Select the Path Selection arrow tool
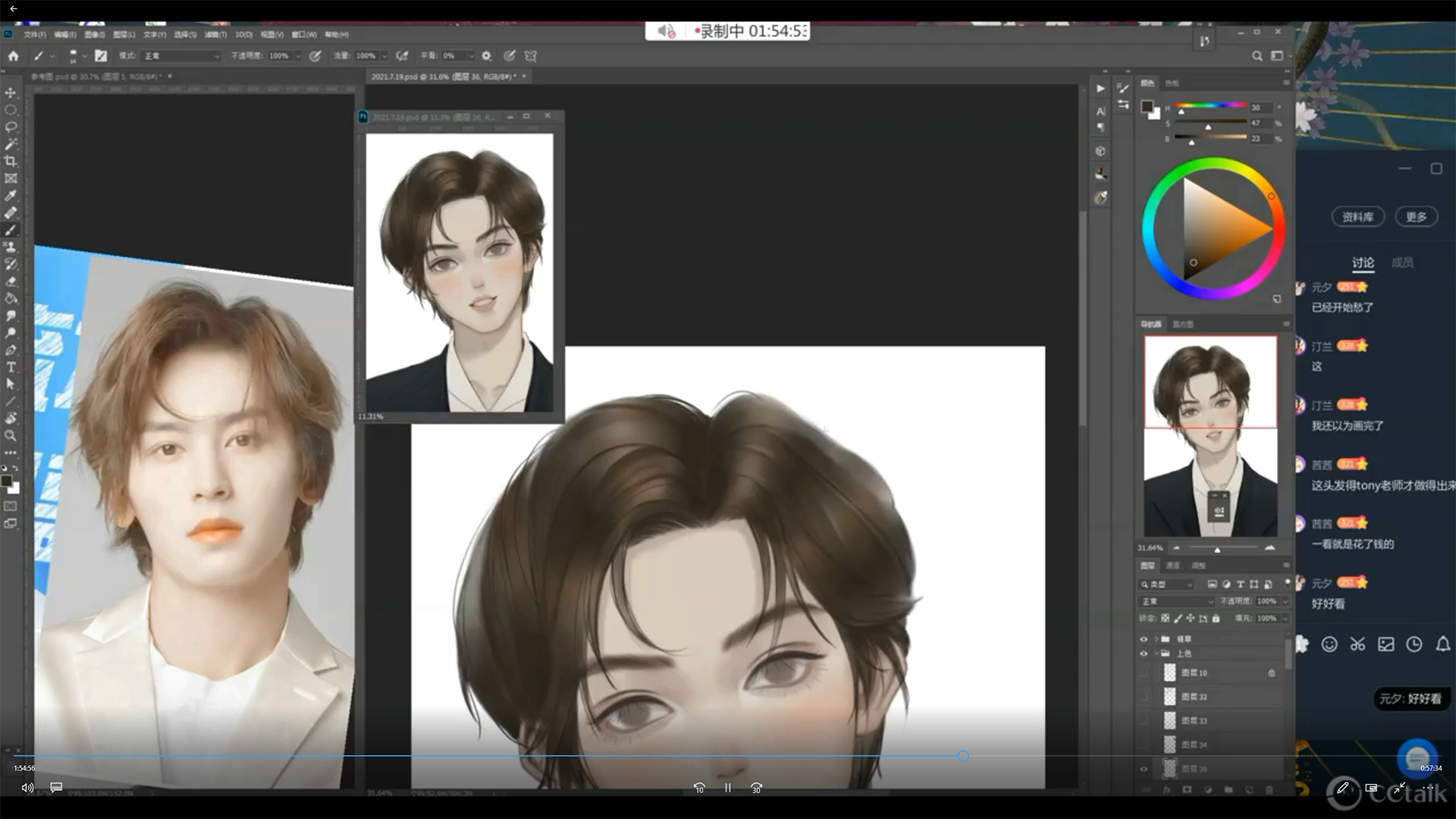Viewport: 1456px width, 819px height. 11,384
